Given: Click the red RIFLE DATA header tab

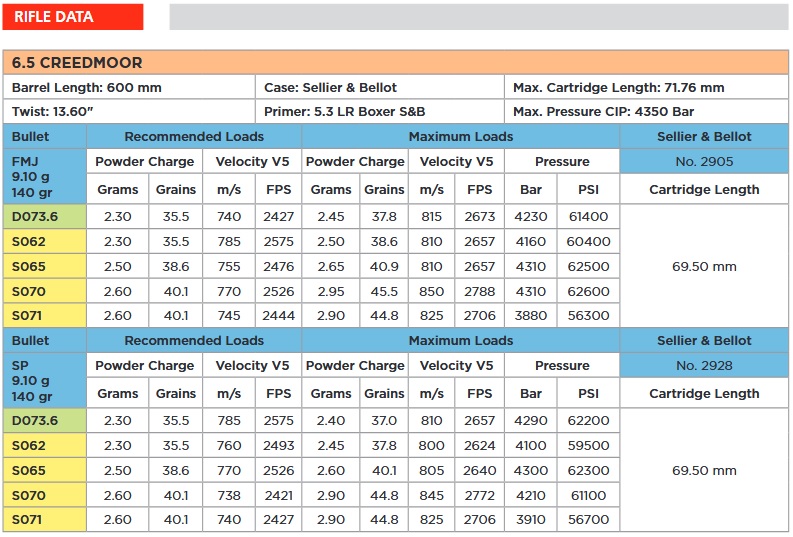Looking at the screenshot, I should [x=72, y=16].
